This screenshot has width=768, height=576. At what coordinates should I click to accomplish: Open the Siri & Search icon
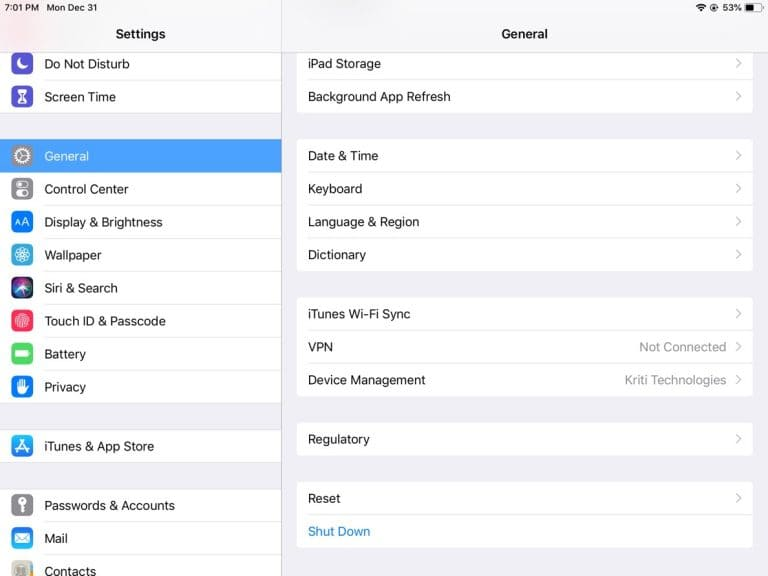tap(22, 288)
